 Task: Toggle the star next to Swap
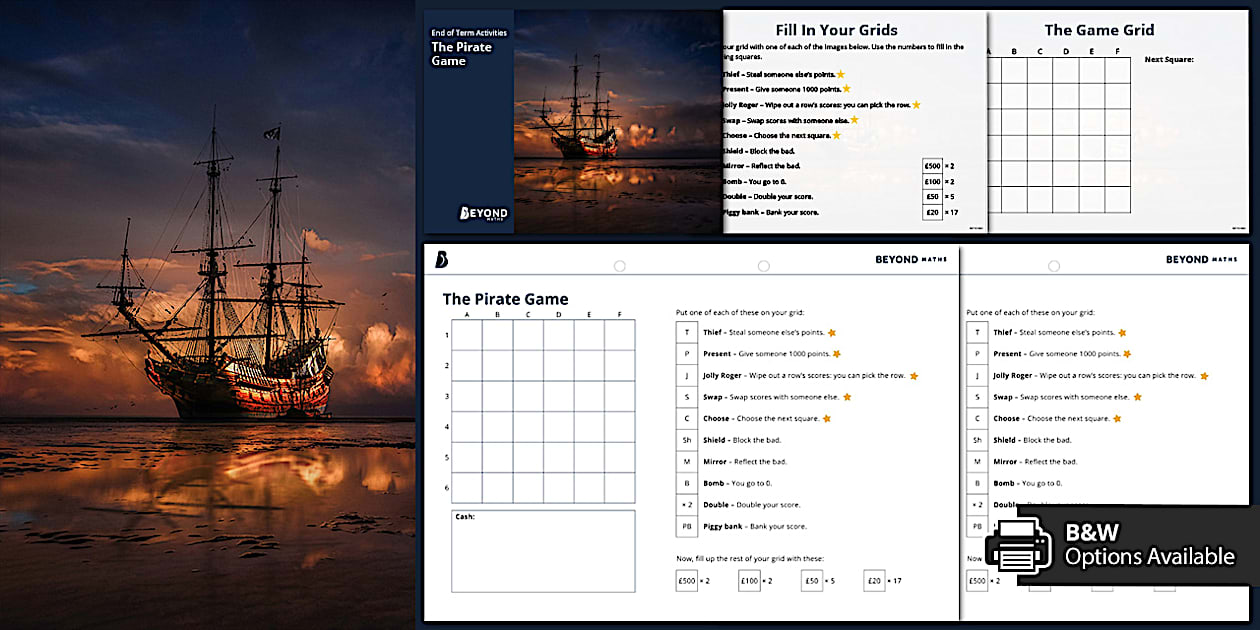846,396
